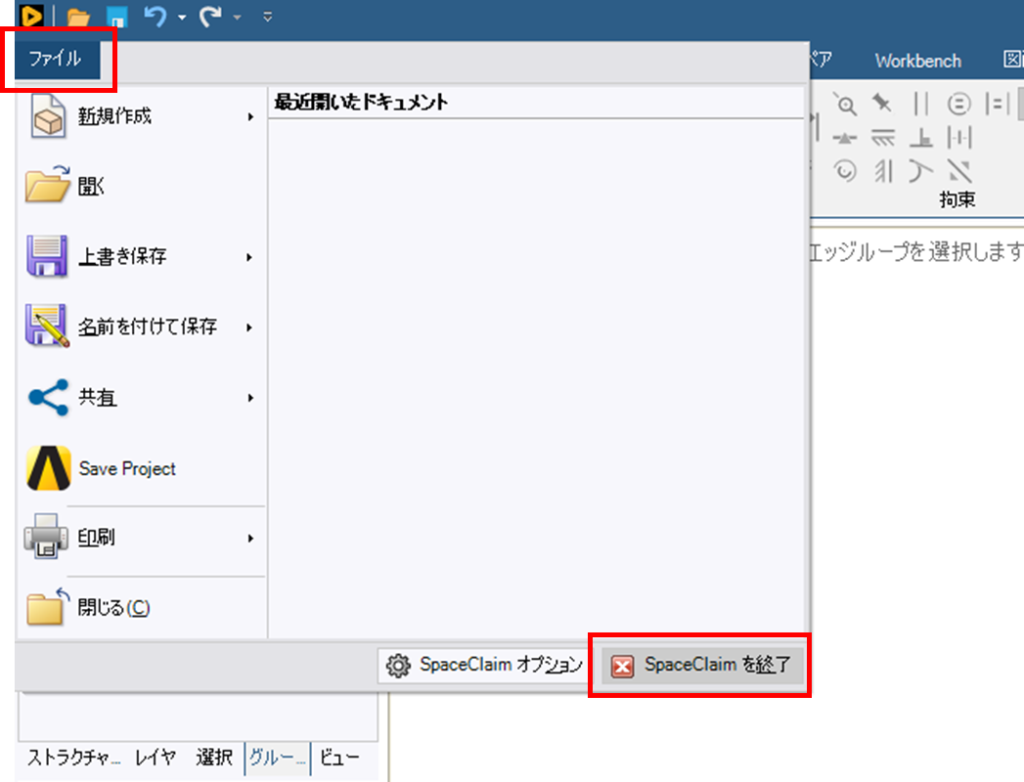The image size is (1024, 782).
Task: Open the redo history dropdown arrow
Action: tap(237, 17)
